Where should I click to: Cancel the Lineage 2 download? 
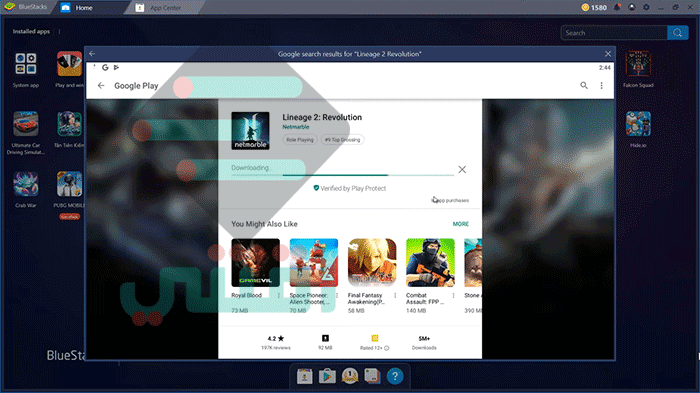tap(462, 169)
